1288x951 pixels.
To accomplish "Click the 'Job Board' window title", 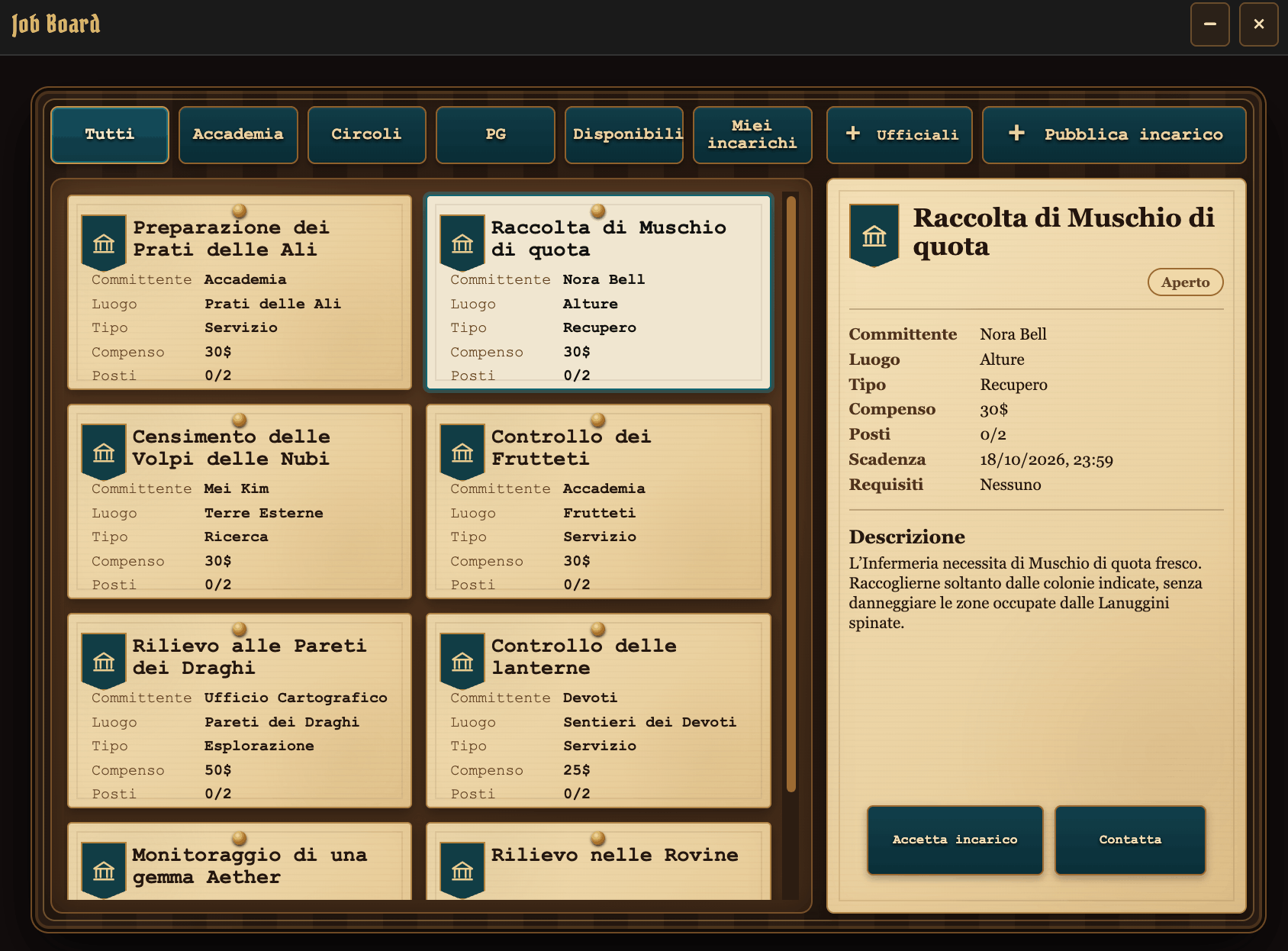I will tap(56, 24).
